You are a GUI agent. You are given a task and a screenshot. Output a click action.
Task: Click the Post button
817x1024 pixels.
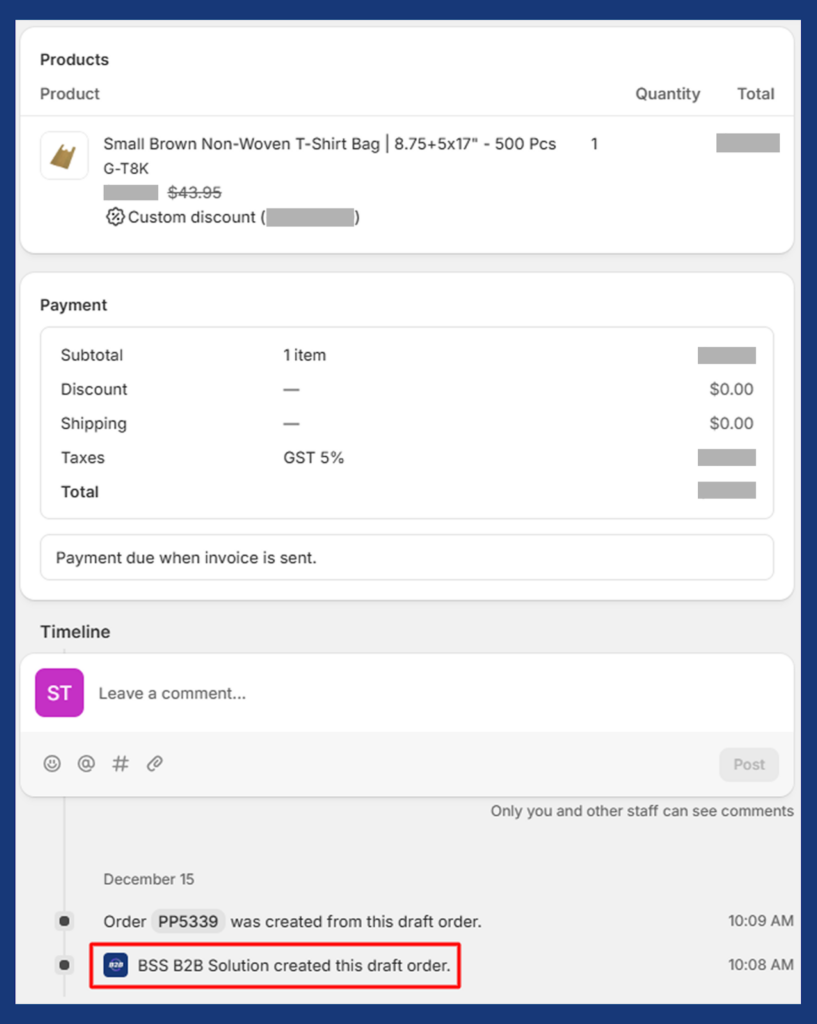pos(748,764)
